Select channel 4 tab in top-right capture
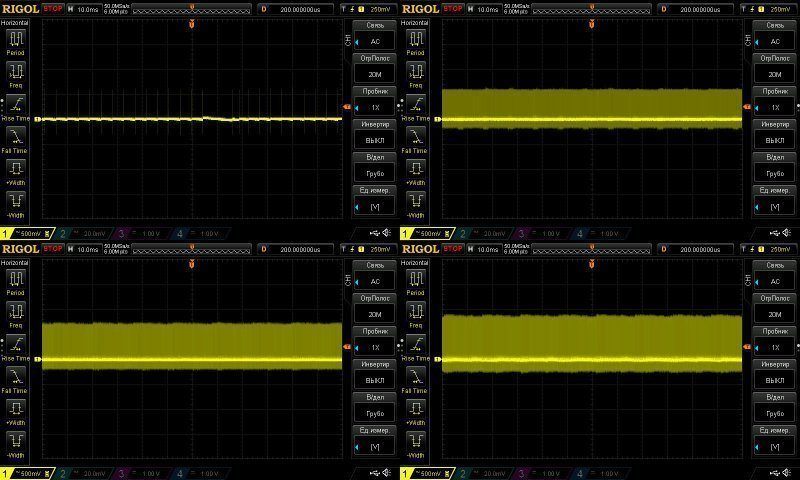Image resolution: width=800 pixels, height=480 pixels. point(601,234)
